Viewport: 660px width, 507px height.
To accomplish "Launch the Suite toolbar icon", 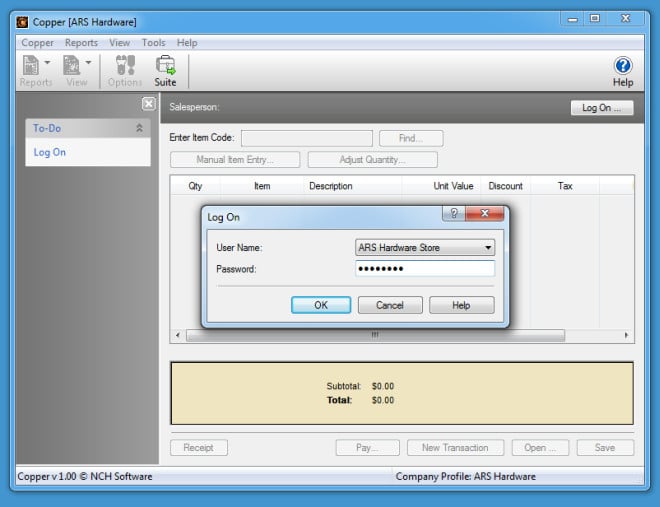I will point(165,71).
